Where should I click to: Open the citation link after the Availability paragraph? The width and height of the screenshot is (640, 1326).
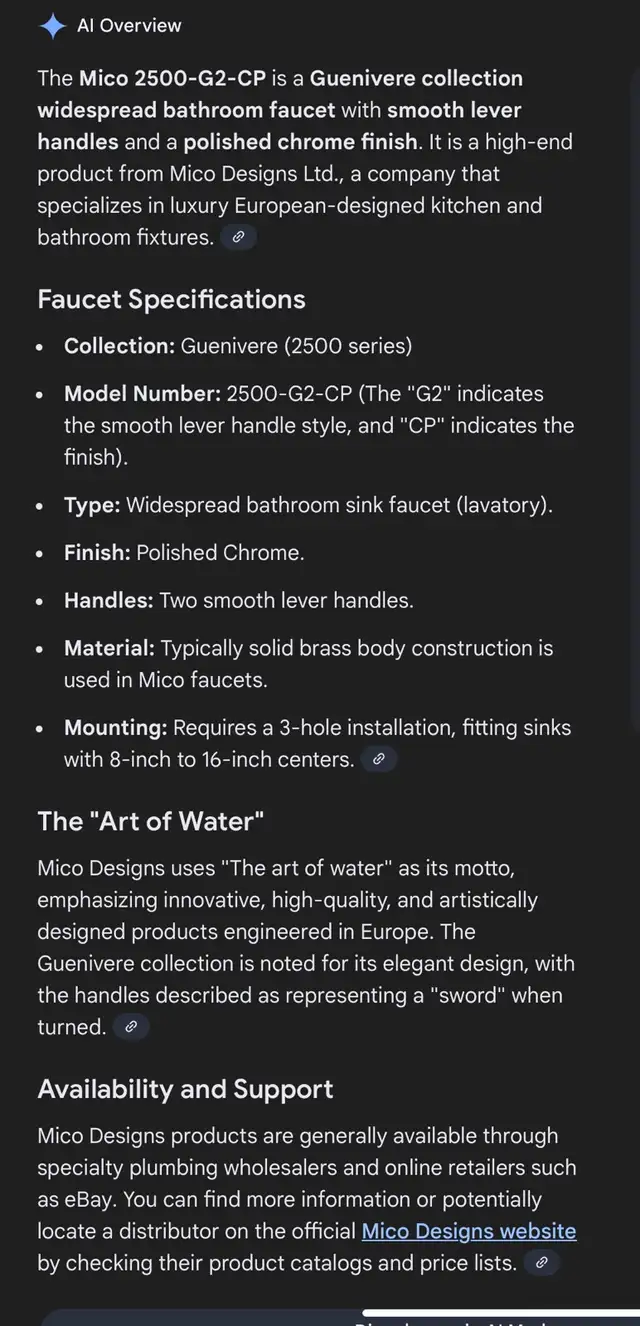(x=541, y=1263)
